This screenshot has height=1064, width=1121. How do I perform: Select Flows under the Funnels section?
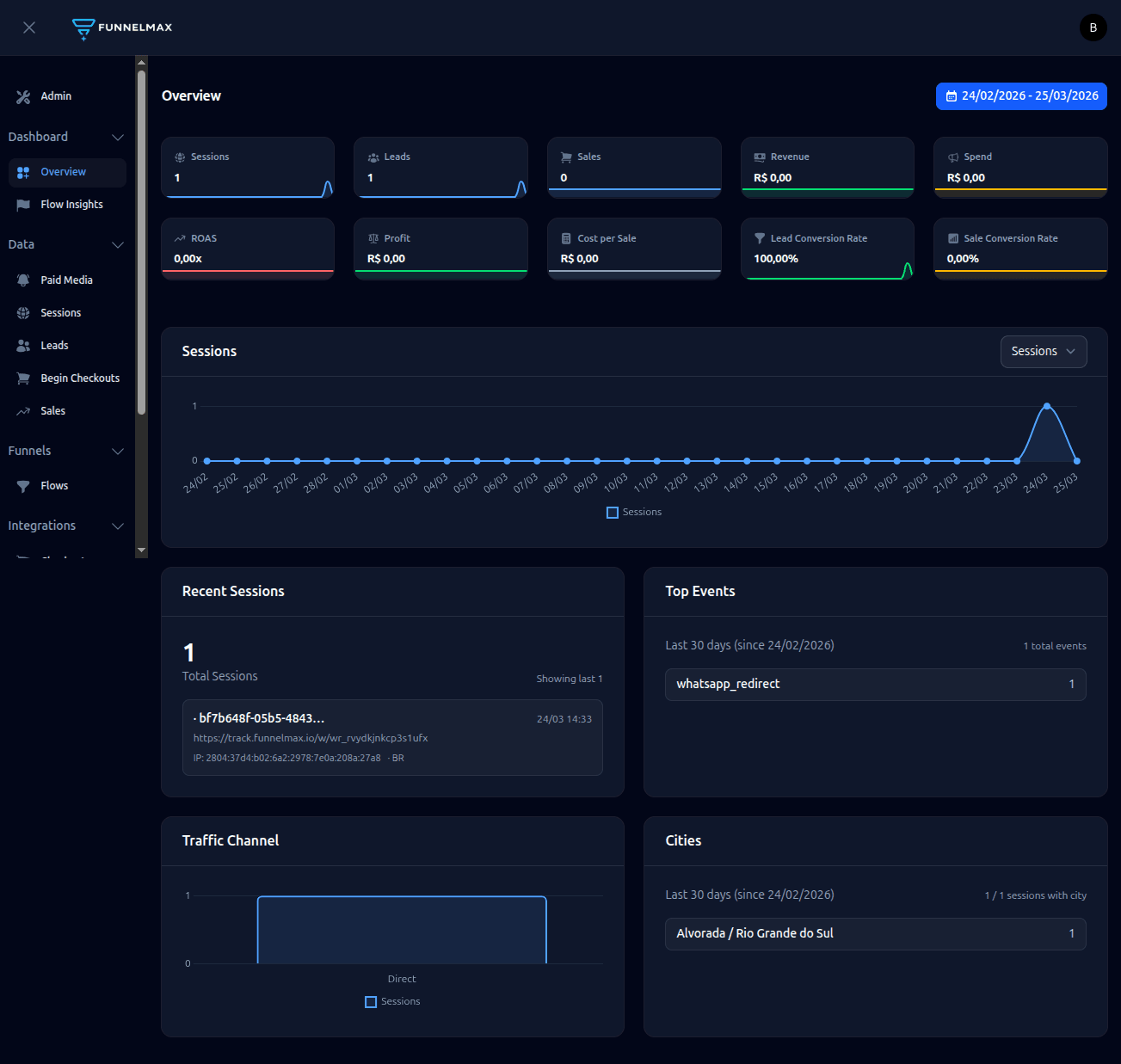pos(53,485)
